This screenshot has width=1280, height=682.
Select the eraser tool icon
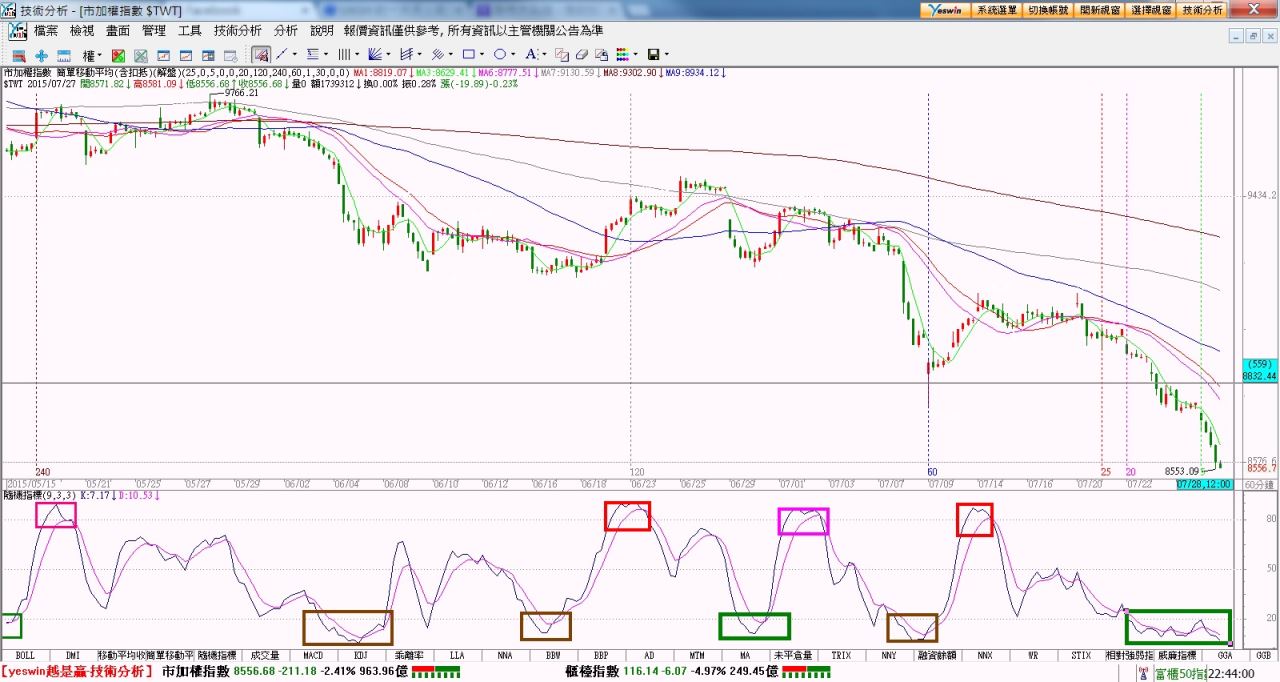[x=582, y=54]
